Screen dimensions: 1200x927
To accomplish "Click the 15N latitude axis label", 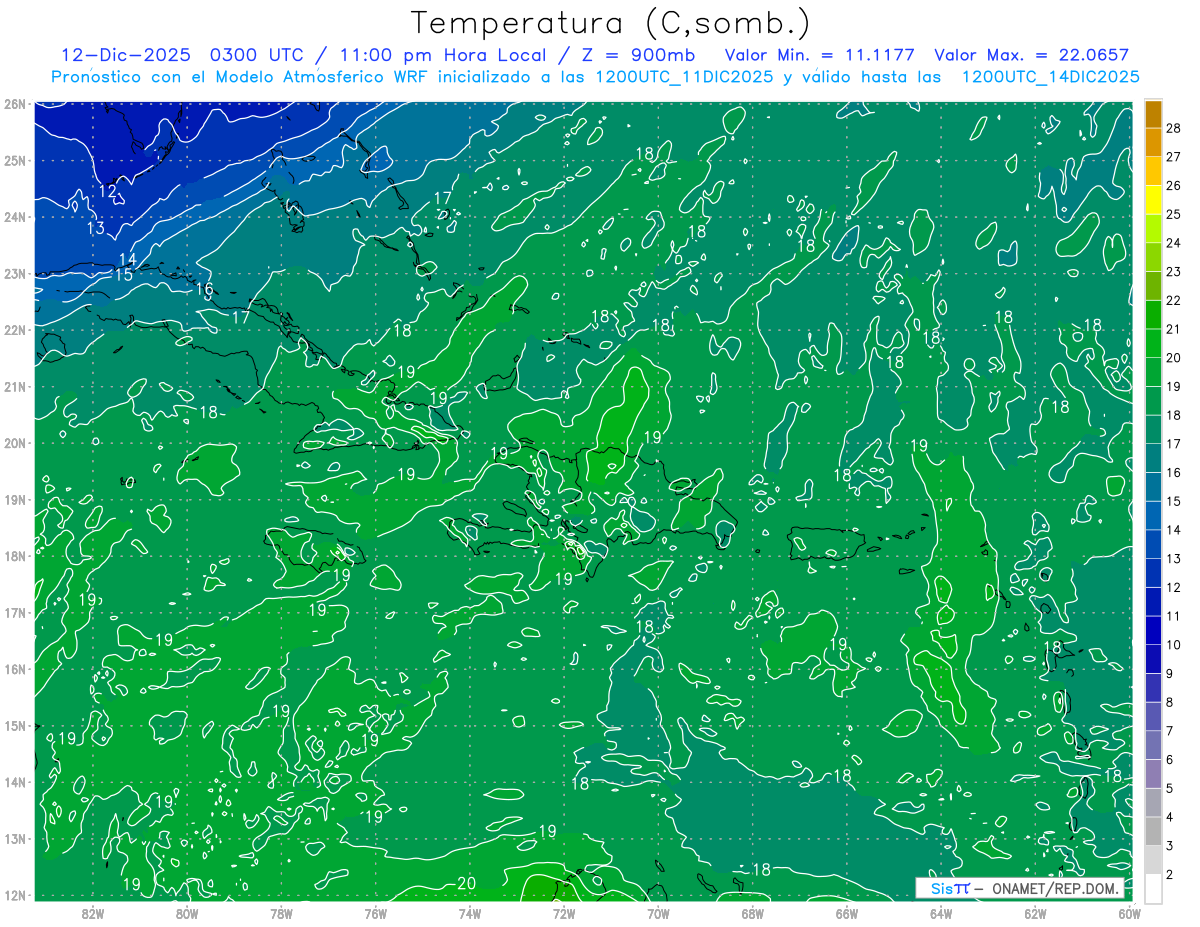I will point(14,725).
